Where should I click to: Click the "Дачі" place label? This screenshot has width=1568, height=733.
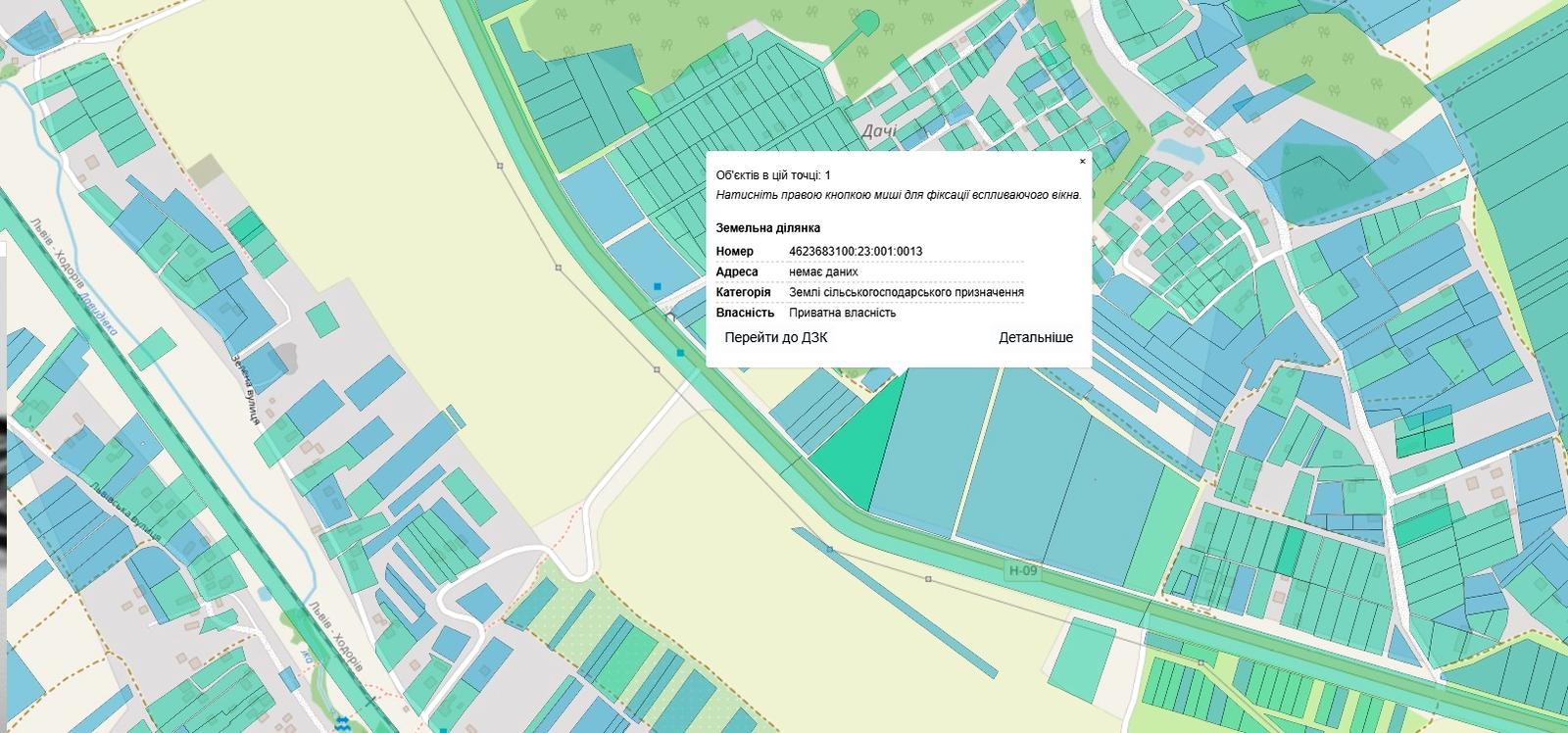(x=879, y=131)
